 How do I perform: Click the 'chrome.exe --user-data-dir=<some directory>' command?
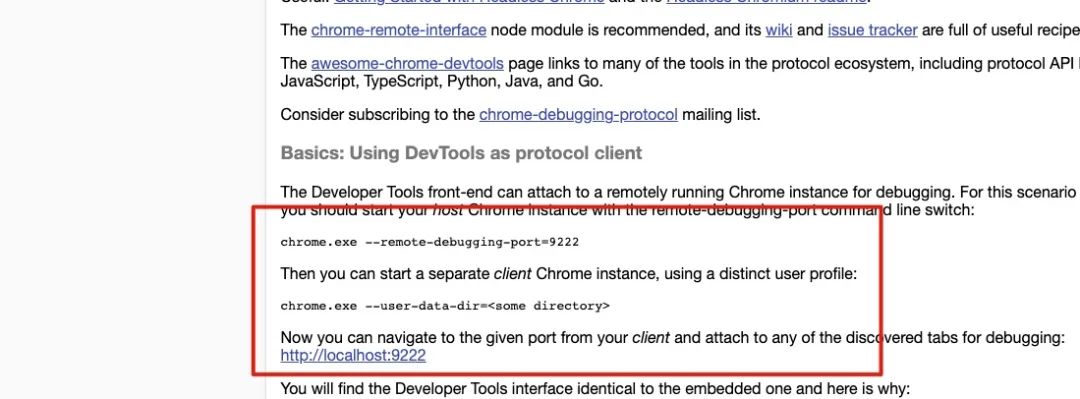(445, 306)
